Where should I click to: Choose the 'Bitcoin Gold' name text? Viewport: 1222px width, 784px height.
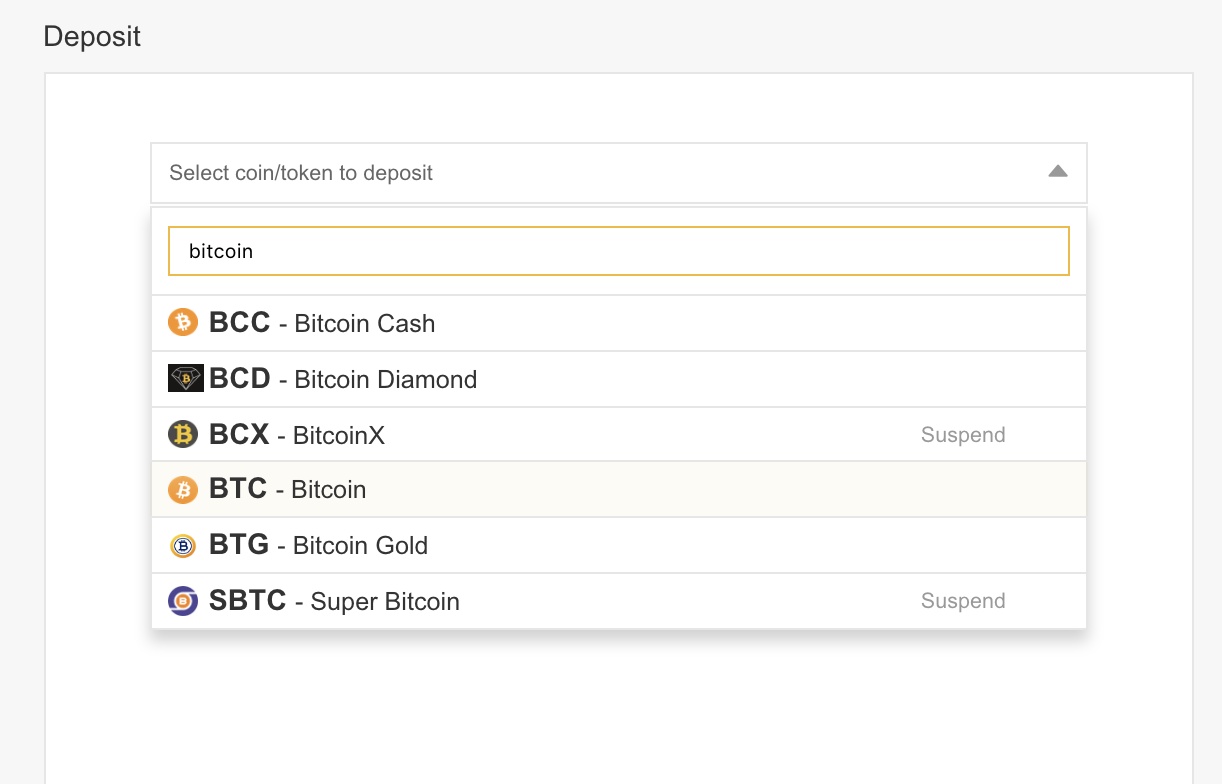point(360,546)
